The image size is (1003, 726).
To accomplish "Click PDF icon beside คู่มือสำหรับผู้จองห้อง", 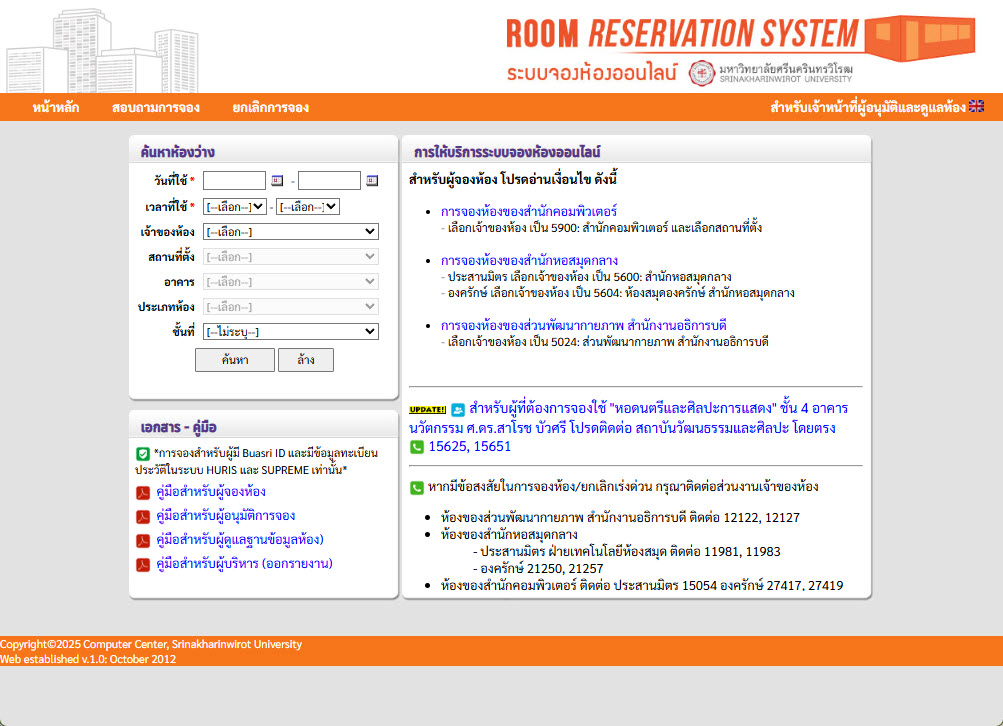I will (x=143, y=492).
